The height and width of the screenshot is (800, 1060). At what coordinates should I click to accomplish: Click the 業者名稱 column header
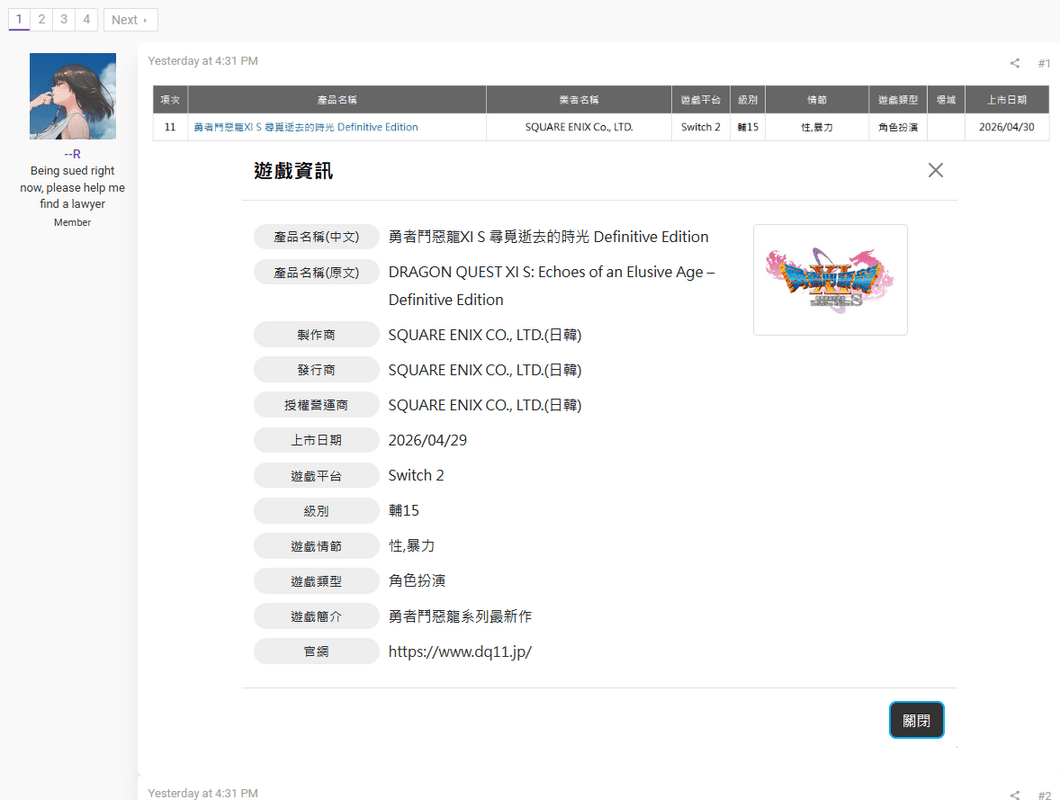[578, 99]
